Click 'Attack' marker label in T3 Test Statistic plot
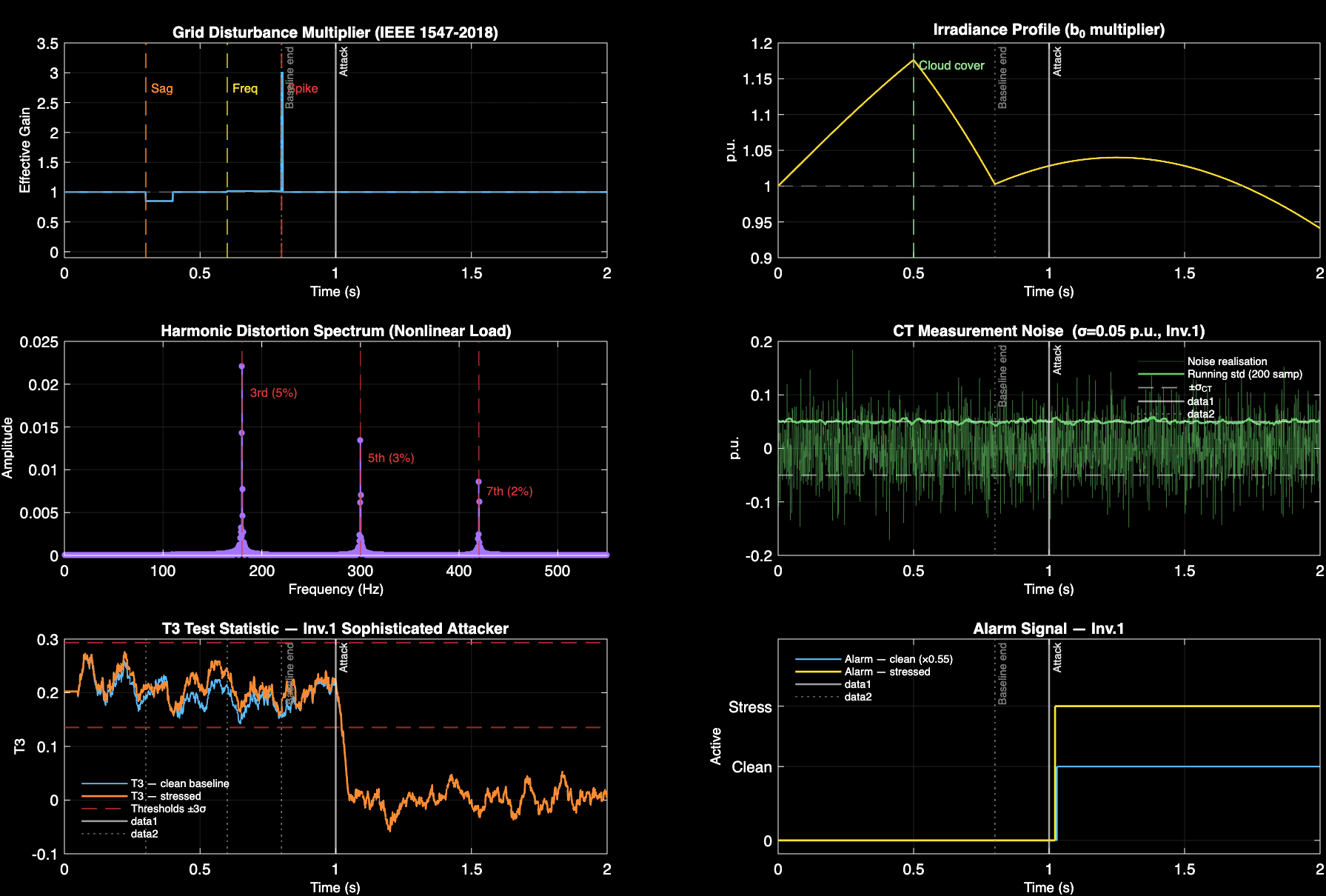This screenshot has width=1326, height=896. pyautogui.click(x=344, y=658)
